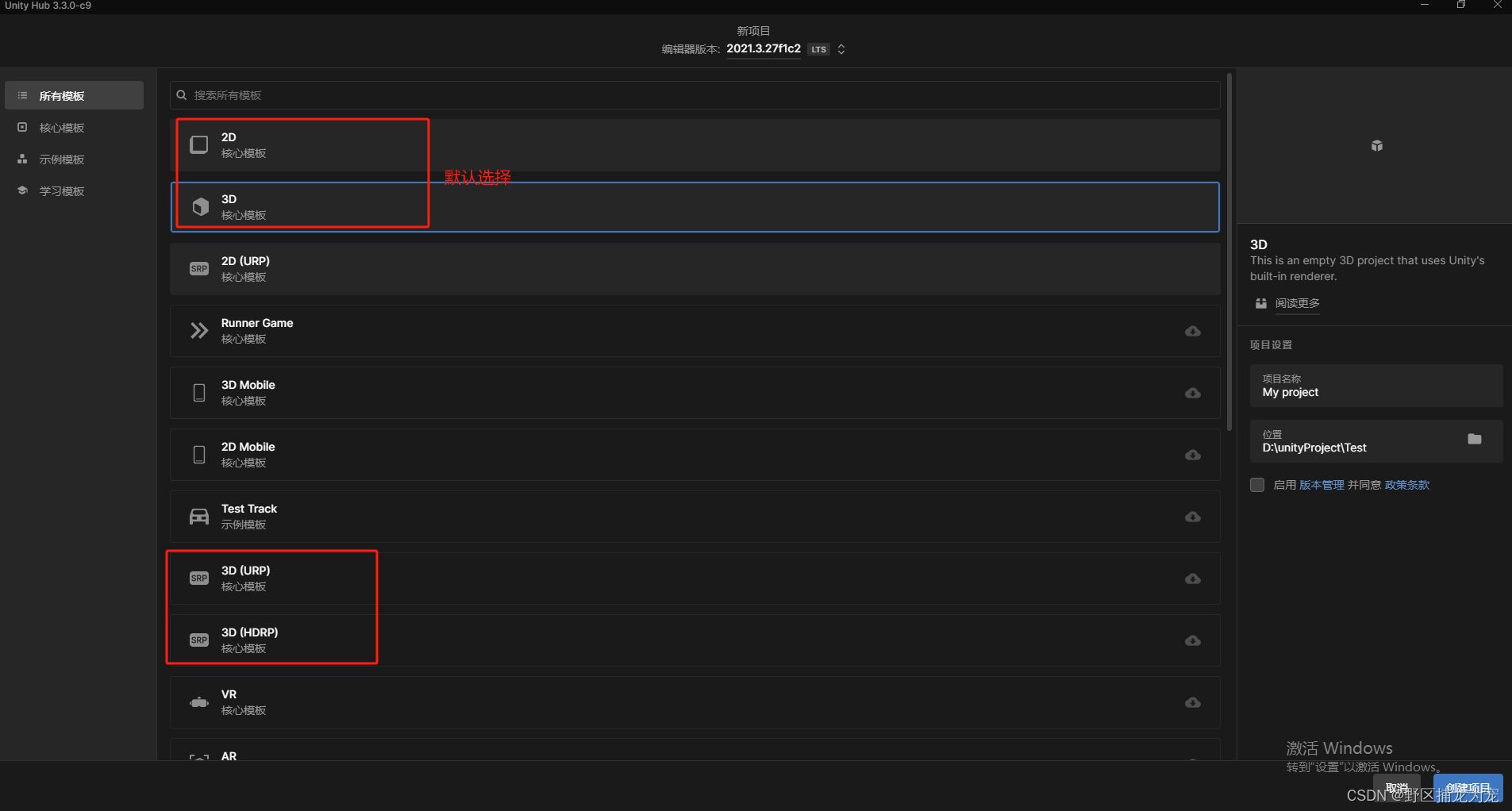Click the SRP badge for 3D (URP)

coord(199,578)
